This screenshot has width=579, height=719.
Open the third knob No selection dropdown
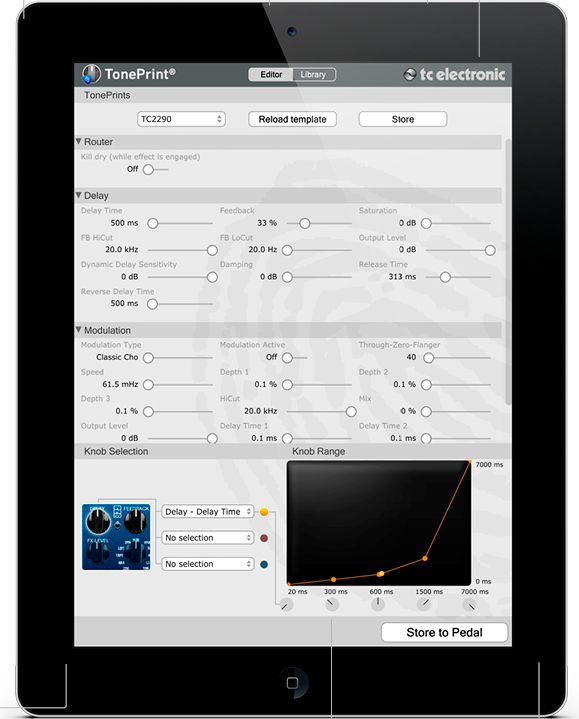point(208,564)
